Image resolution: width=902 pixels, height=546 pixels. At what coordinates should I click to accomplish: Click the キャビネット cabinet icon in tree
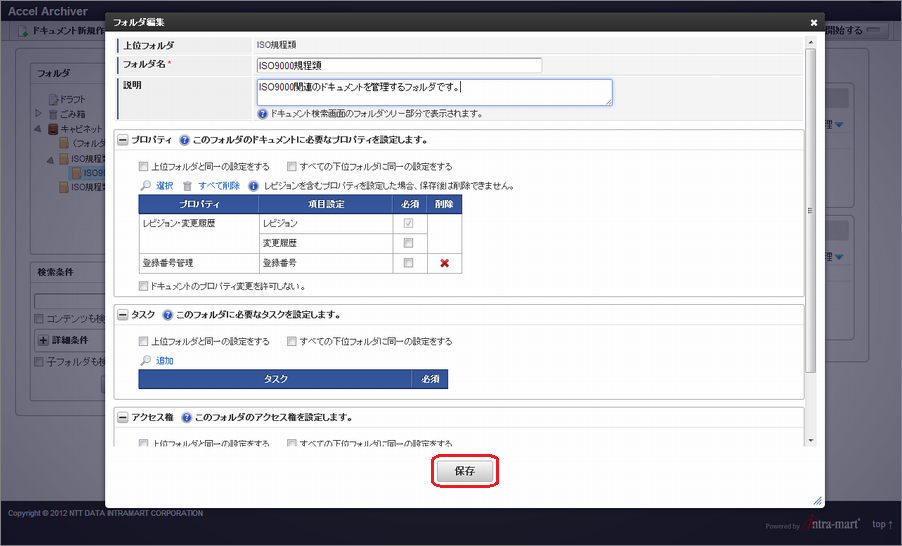click(x=53, y=129)
